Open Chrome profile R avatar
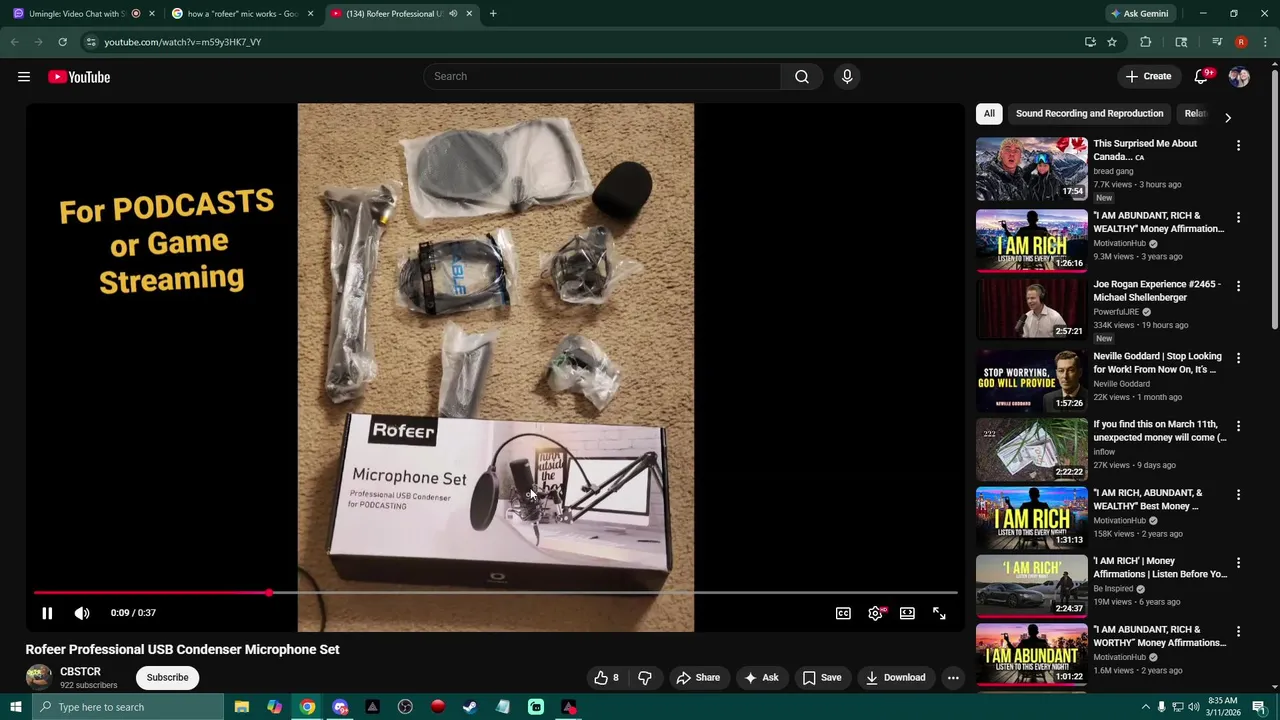The height and width of the screenshot is (720, 1280). [x=1241, y=42]
